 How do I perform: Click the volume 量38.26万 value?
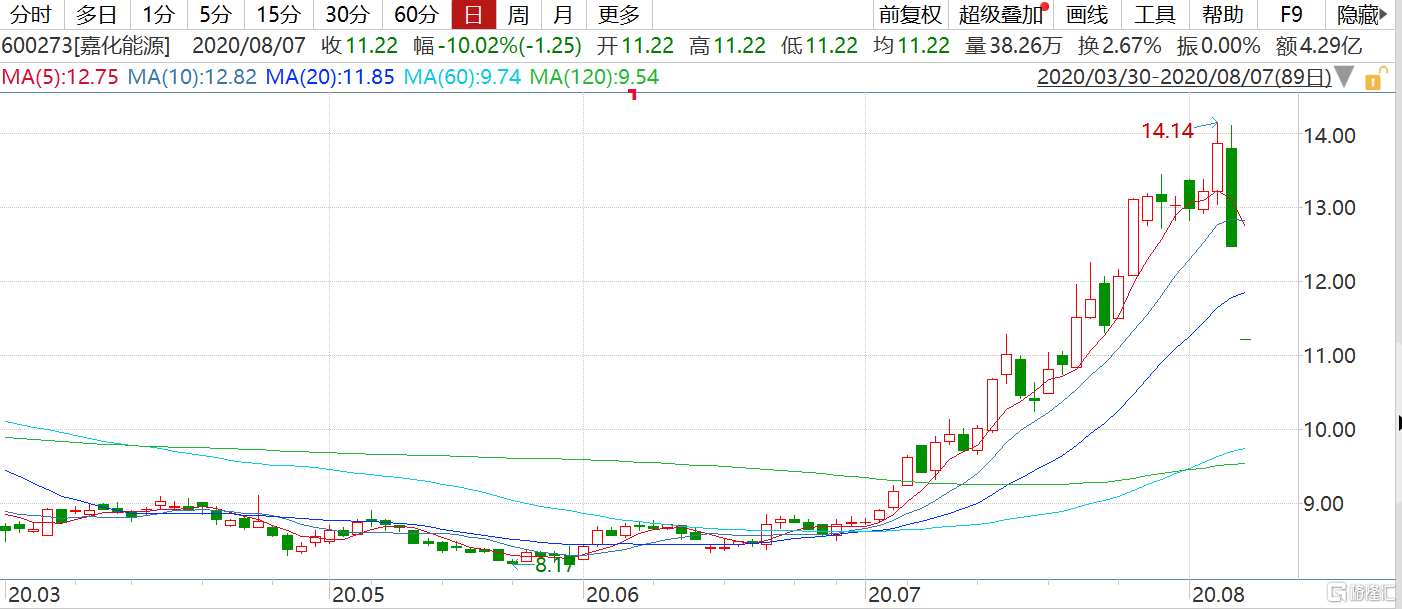1013,45
